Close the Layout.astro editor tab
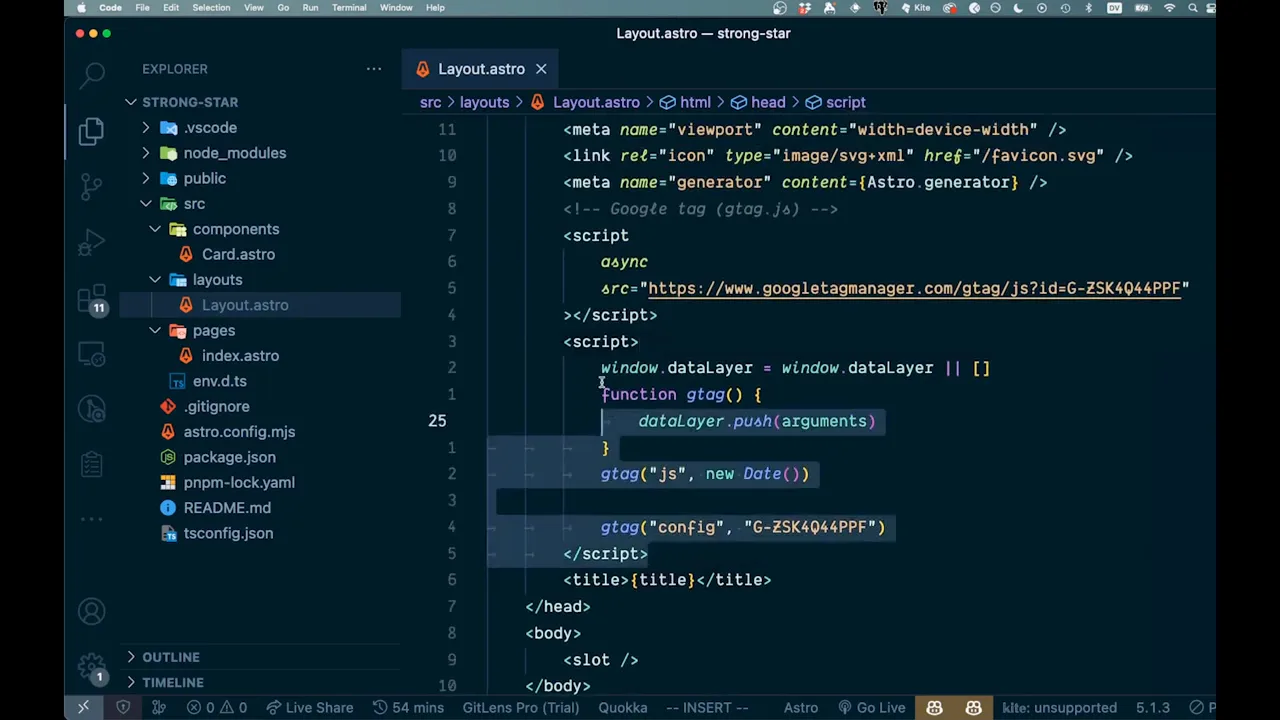Image resolution: width=1280 pixels, height=720 pixels. (541, 69)
